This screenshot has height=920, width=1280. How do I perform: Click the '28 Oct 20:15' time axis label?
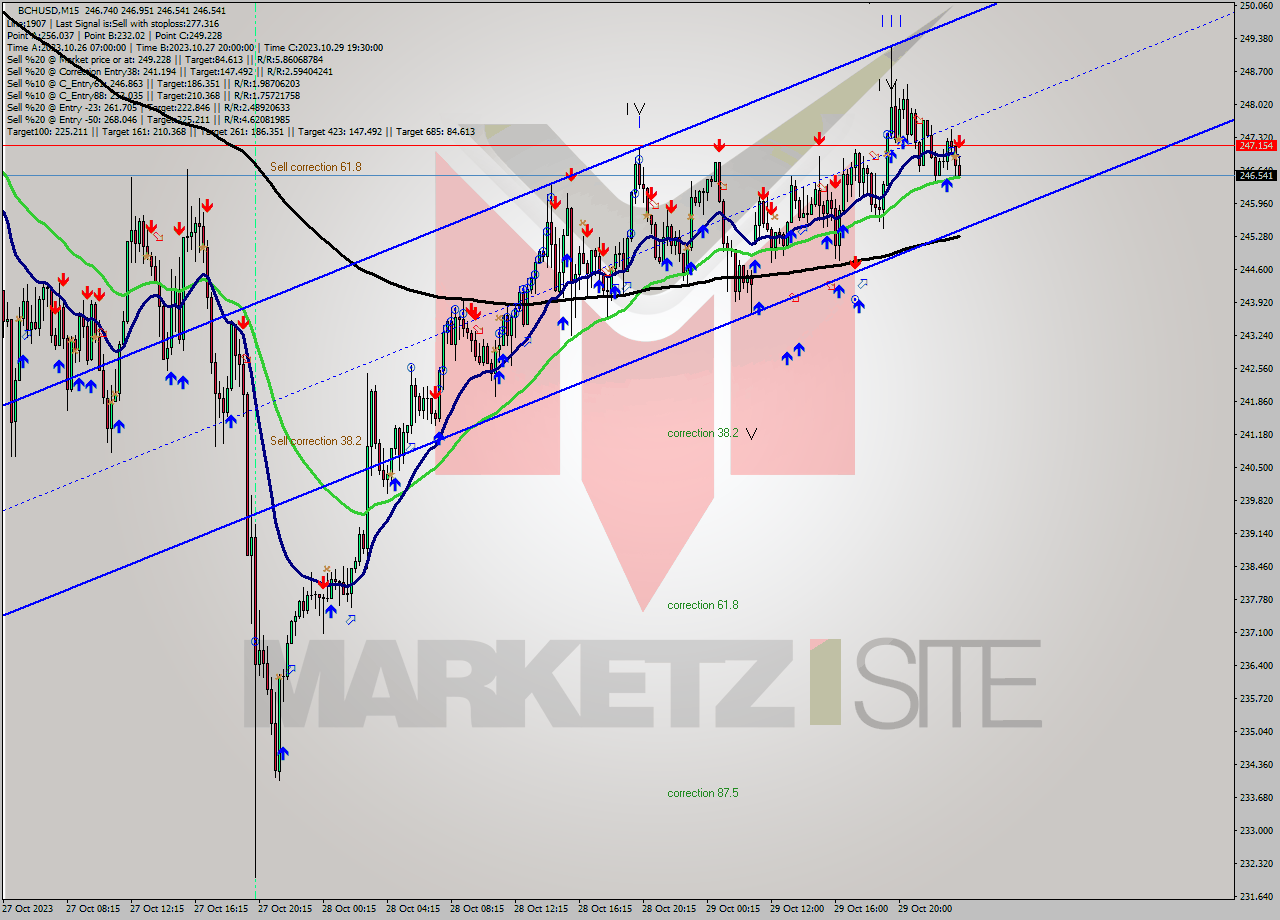click(x=669, y=910)
